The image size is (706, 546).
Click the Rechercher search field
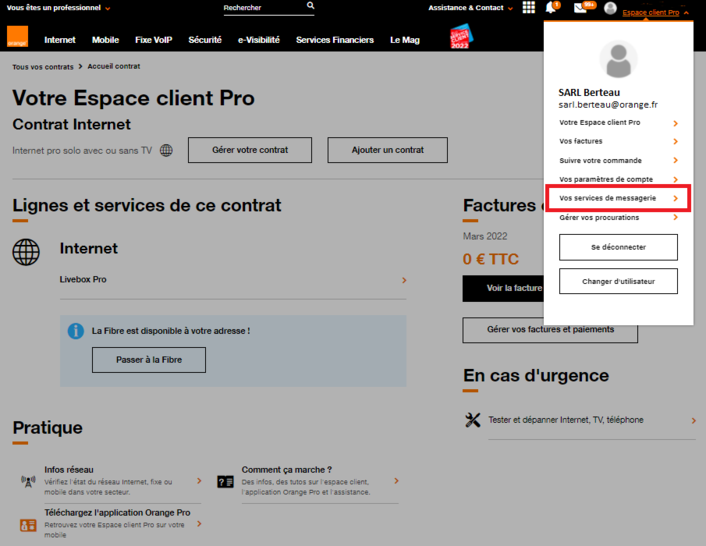(269, 8)
